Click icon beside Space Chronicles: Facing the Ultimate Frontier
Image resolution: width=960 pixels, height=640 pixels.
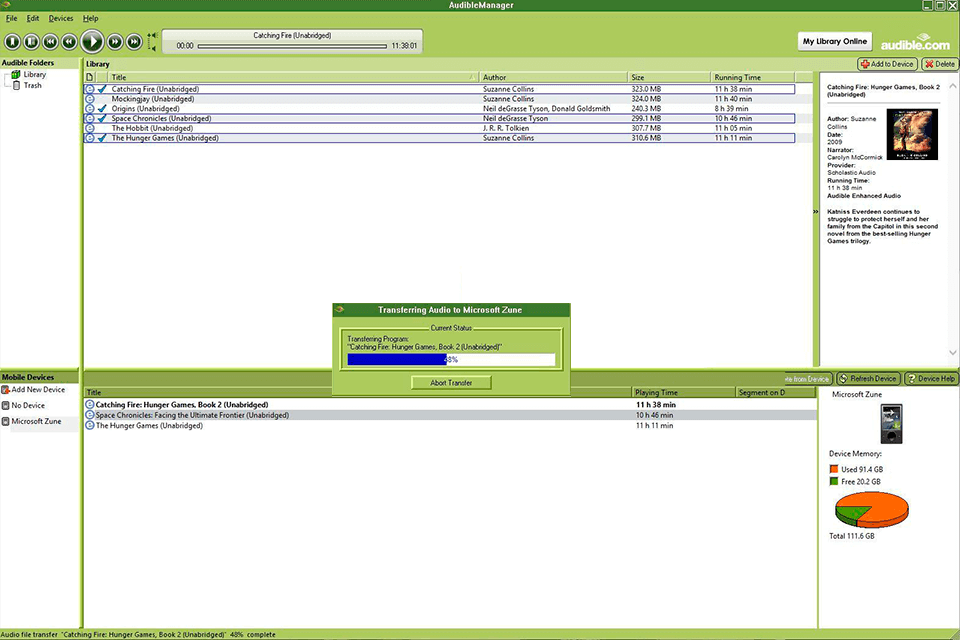point(90,415)
